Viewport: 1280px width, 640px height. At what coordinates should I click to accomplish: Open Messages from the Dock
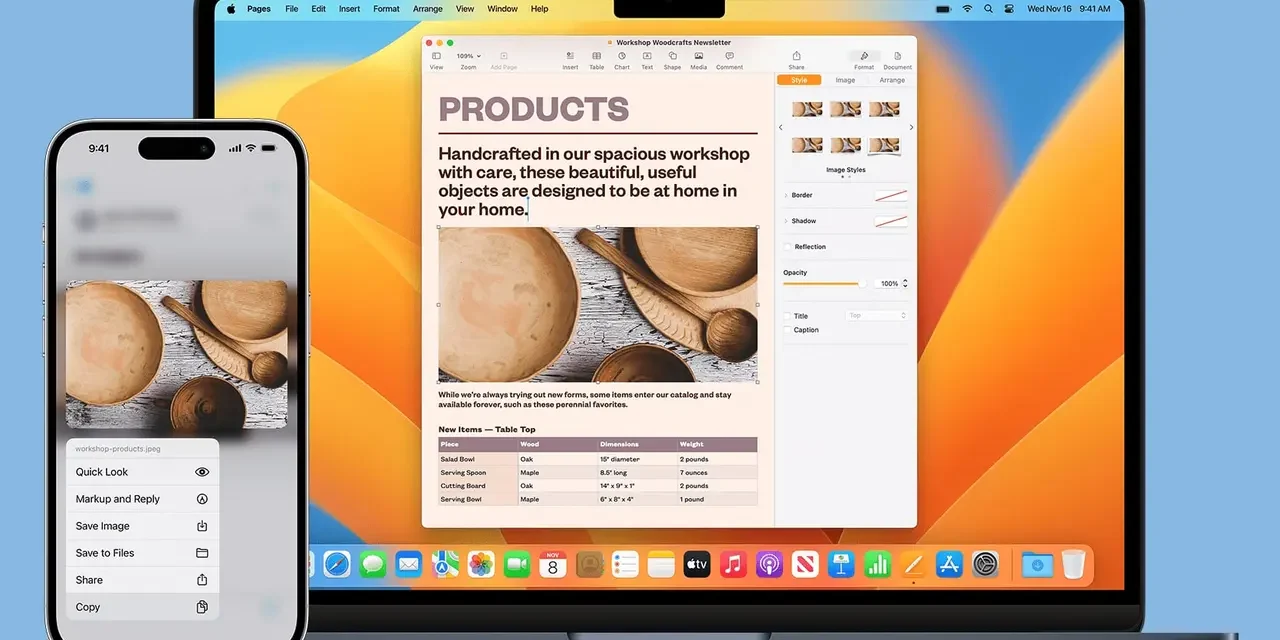click(x=373, y=564)
